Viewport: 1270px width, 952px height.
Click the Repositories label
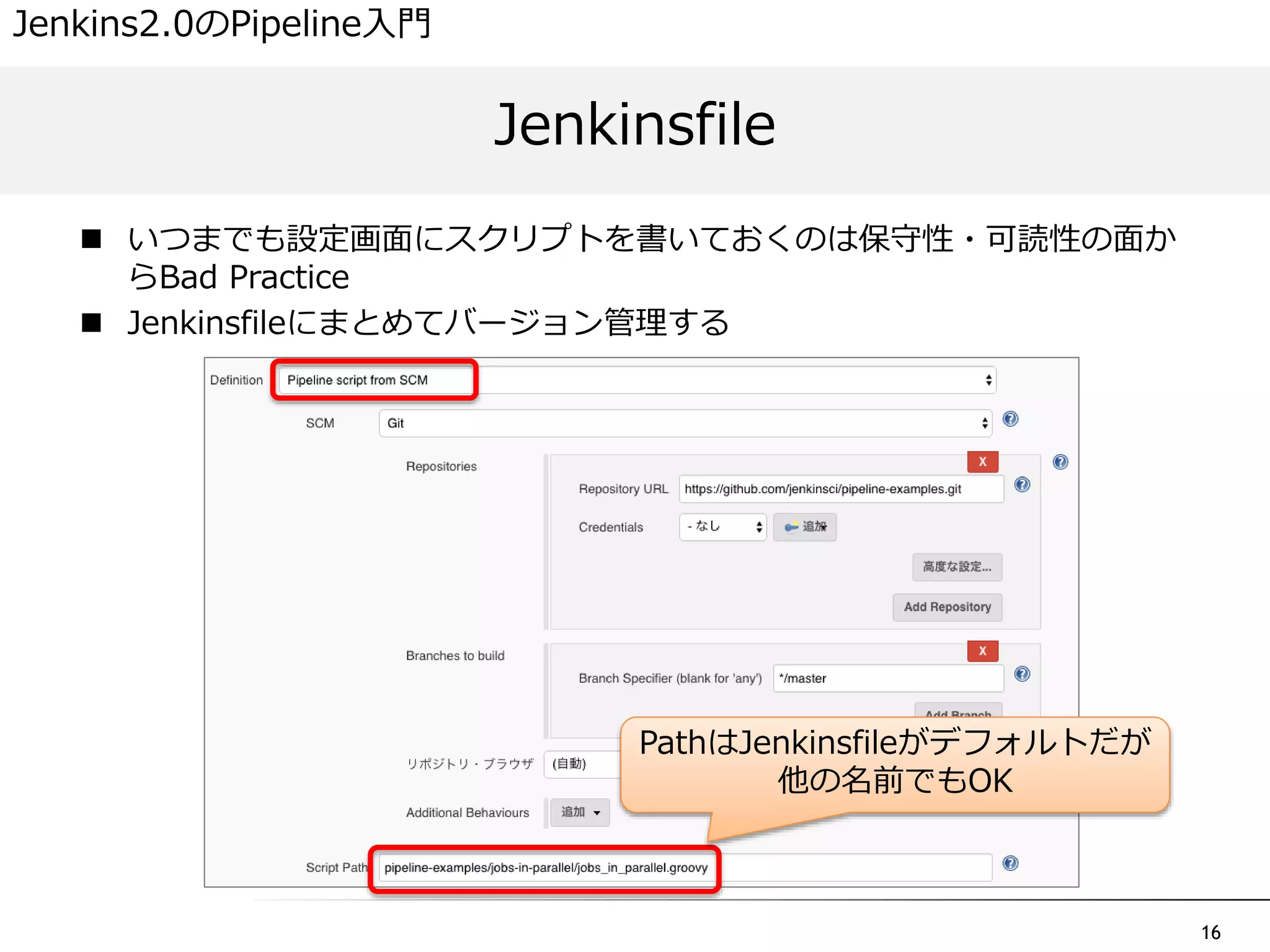[442, 467]
